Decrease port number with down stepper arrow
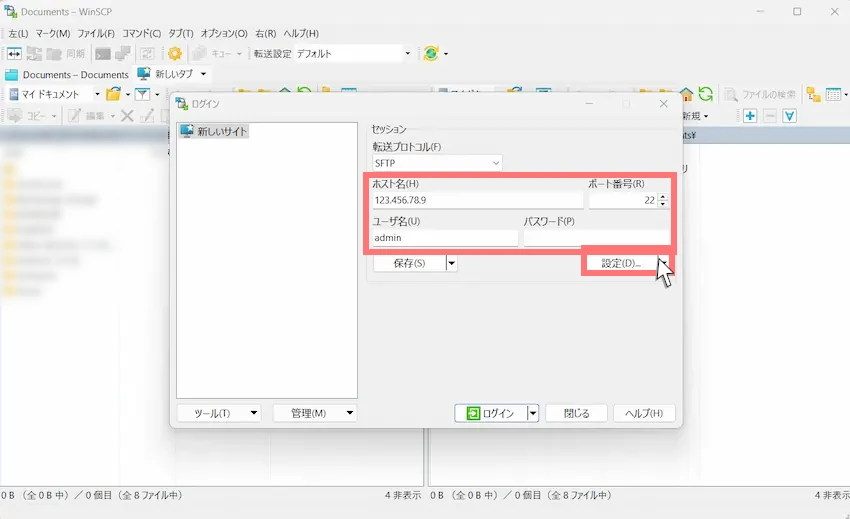This screenshot has width=850, height=519. coord(662,204)
